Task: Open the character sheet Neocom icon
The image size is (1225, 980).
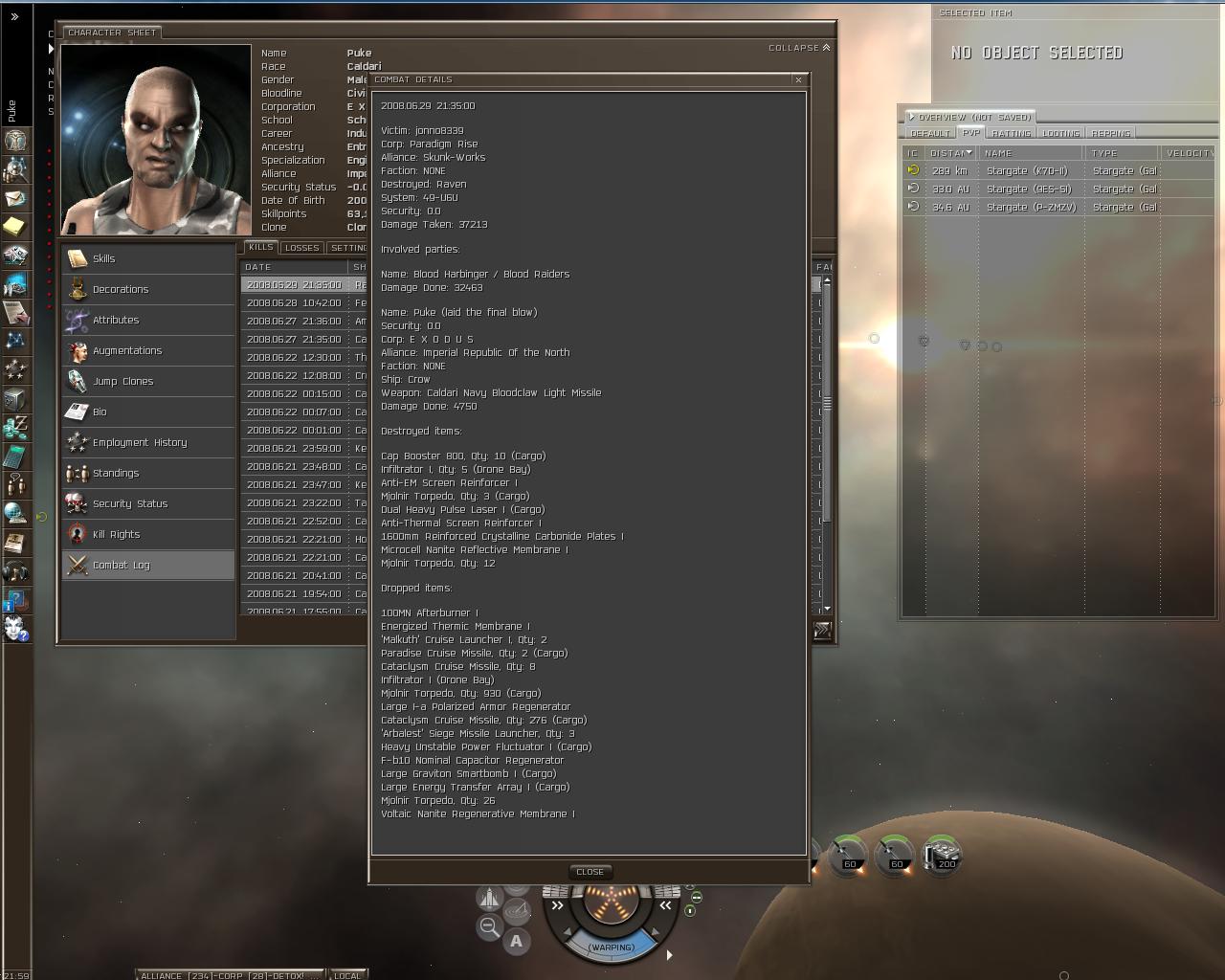Action: click(15, 141)
